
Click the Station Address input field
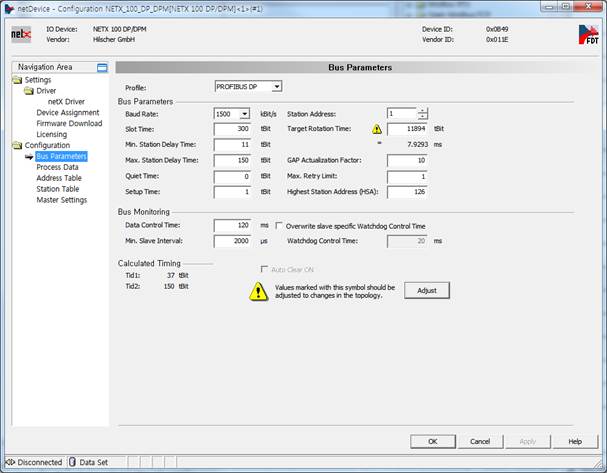pos(402,114)
